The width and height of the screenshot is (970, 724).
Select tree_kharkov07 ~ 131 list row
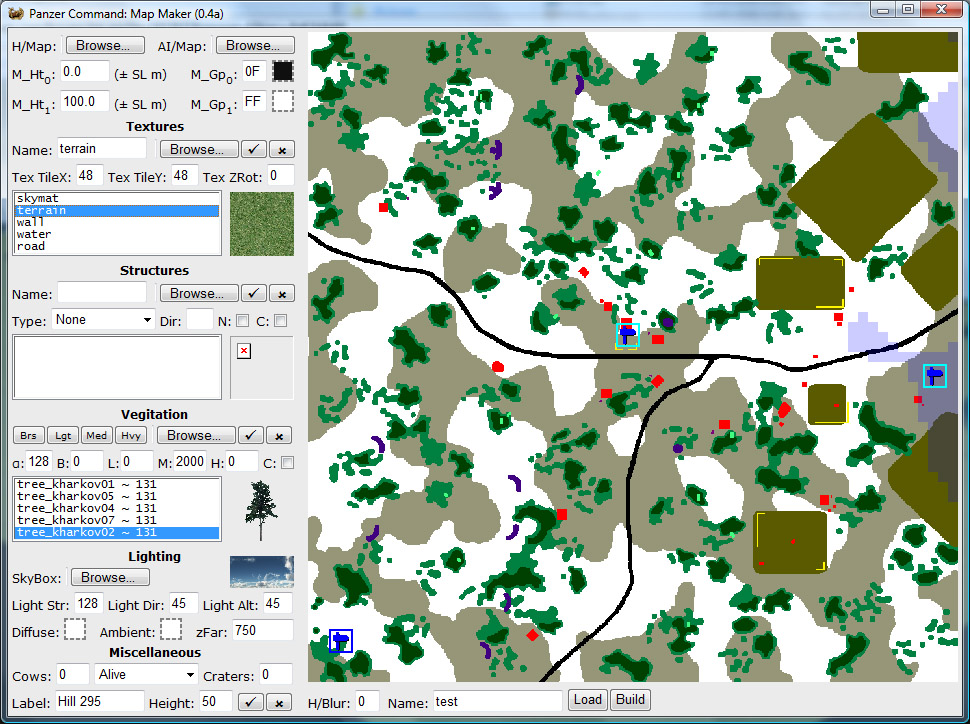pos(117,520)
